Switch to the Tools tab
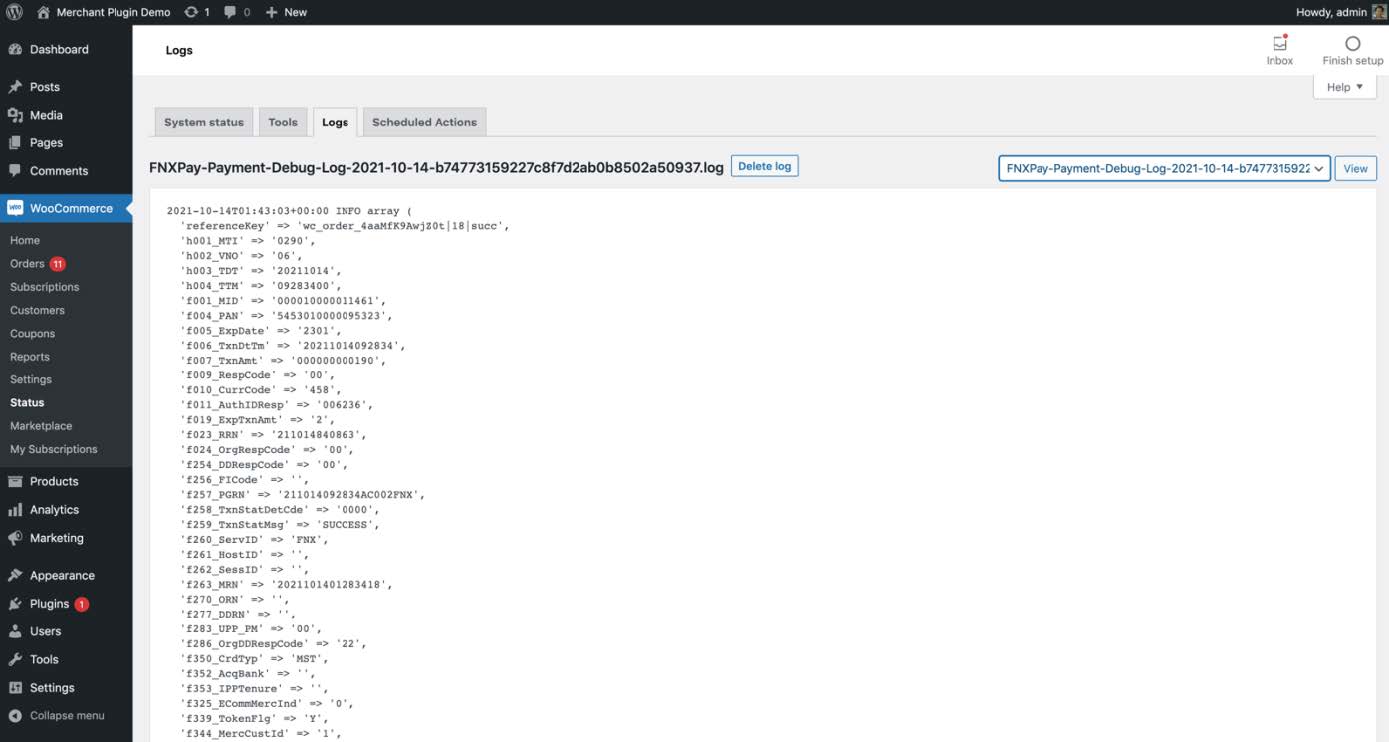The height and width of the screenshot is (742, 1389). pyautogui.click(x=283, y=122)
